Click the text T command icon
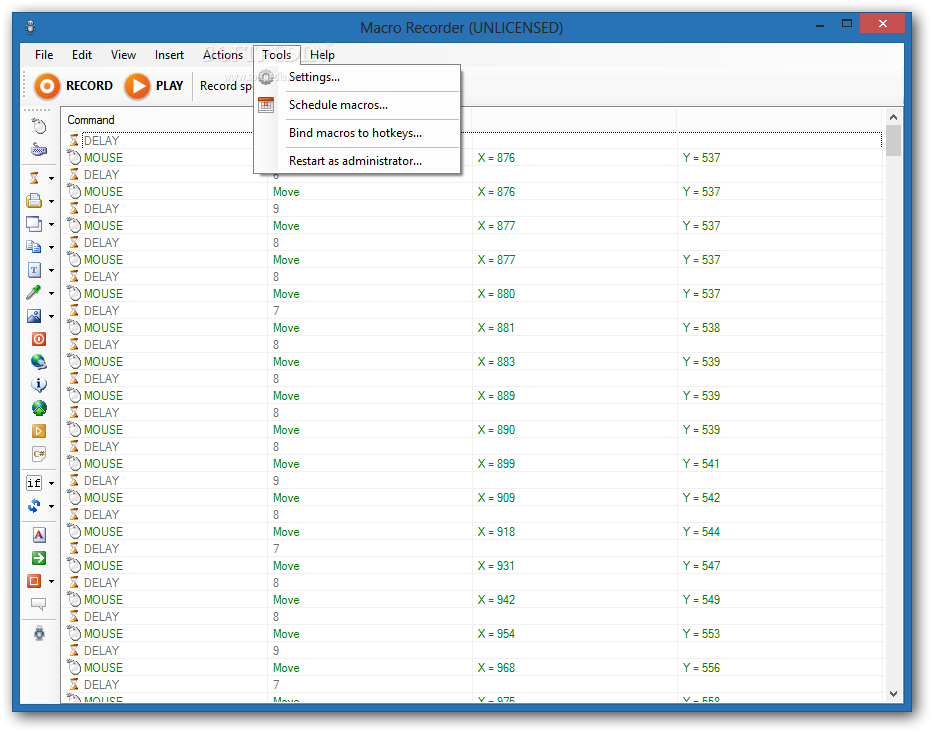Screen dimensions: 932x732 tap(34, 270)
